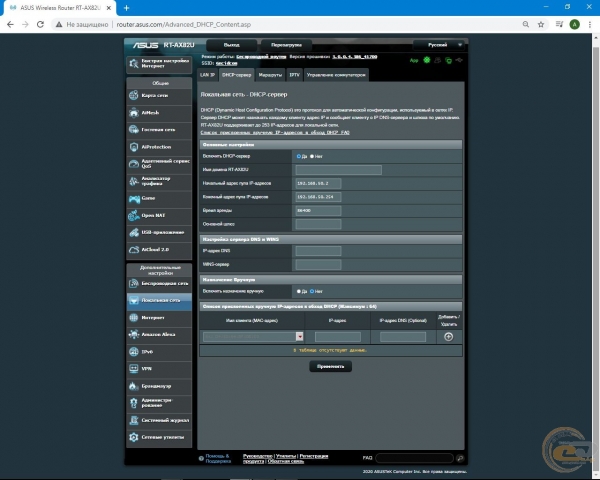Open the Adaptive QoS sidebar icon
The image size is (600, 480).
tap(134, 164)
